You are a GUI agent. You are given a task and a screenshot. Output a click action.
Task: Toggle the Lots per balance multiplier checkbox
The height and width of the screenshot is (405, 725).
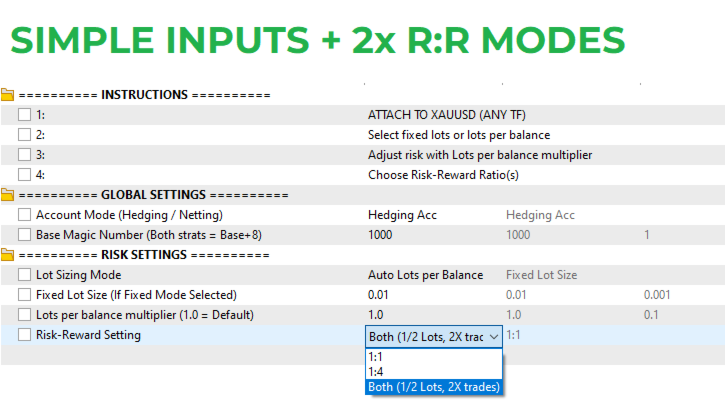point(25,315)
